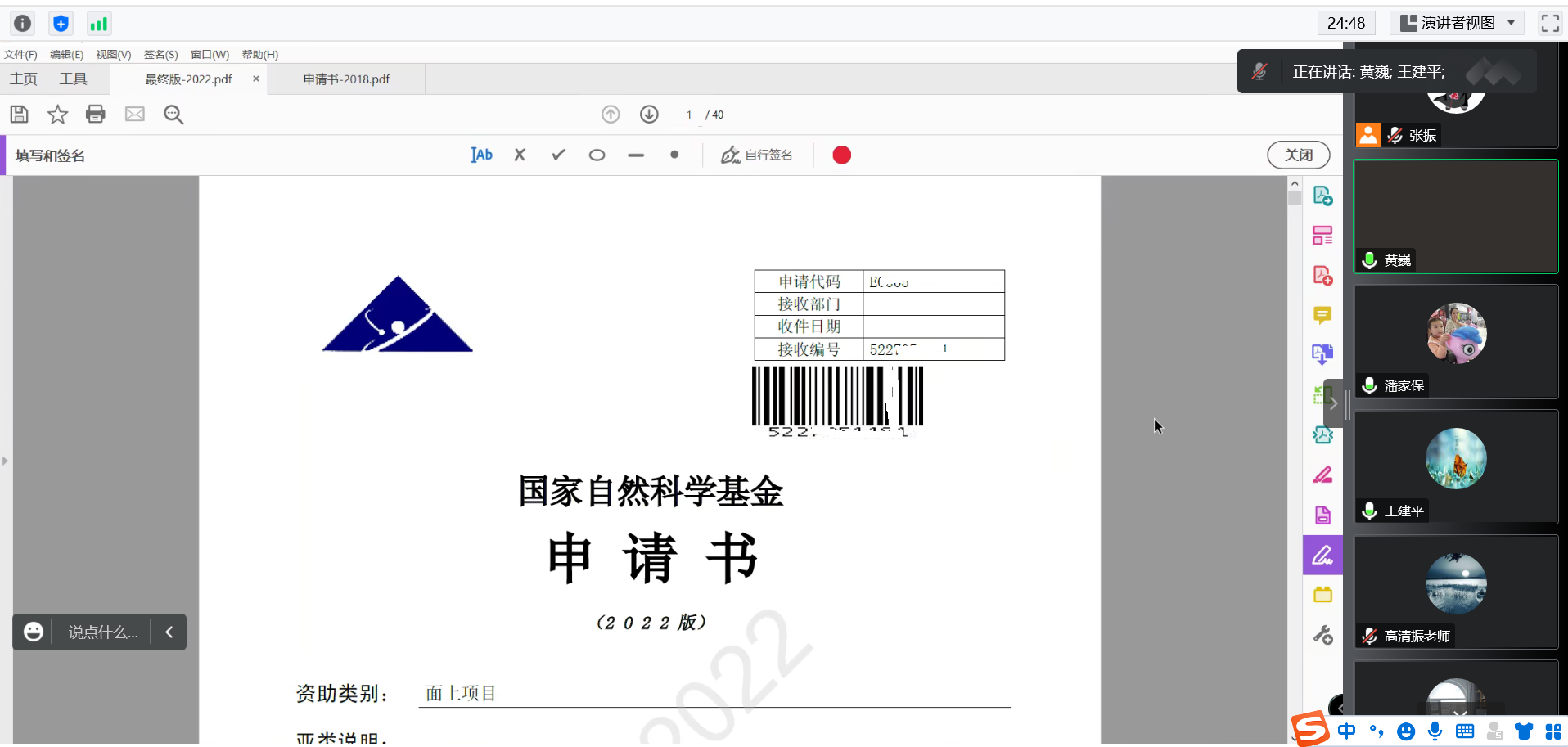Select the Add Text (Ab) tool
Image resolution: width=1568 pixels, height=747 pixels.
482,155
